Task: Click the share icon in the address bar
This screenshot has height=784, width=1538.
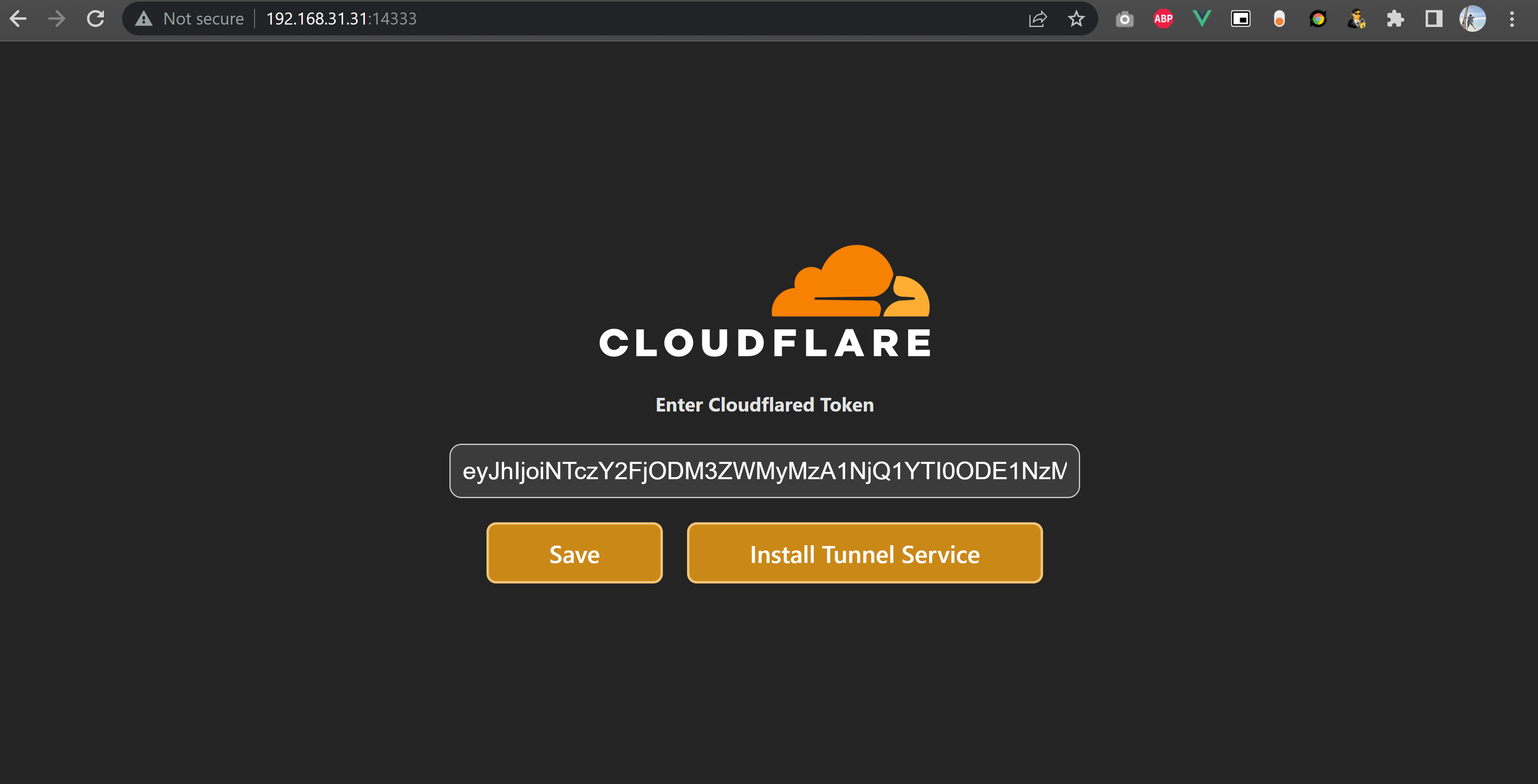Action: click(x=1038, y=19)
